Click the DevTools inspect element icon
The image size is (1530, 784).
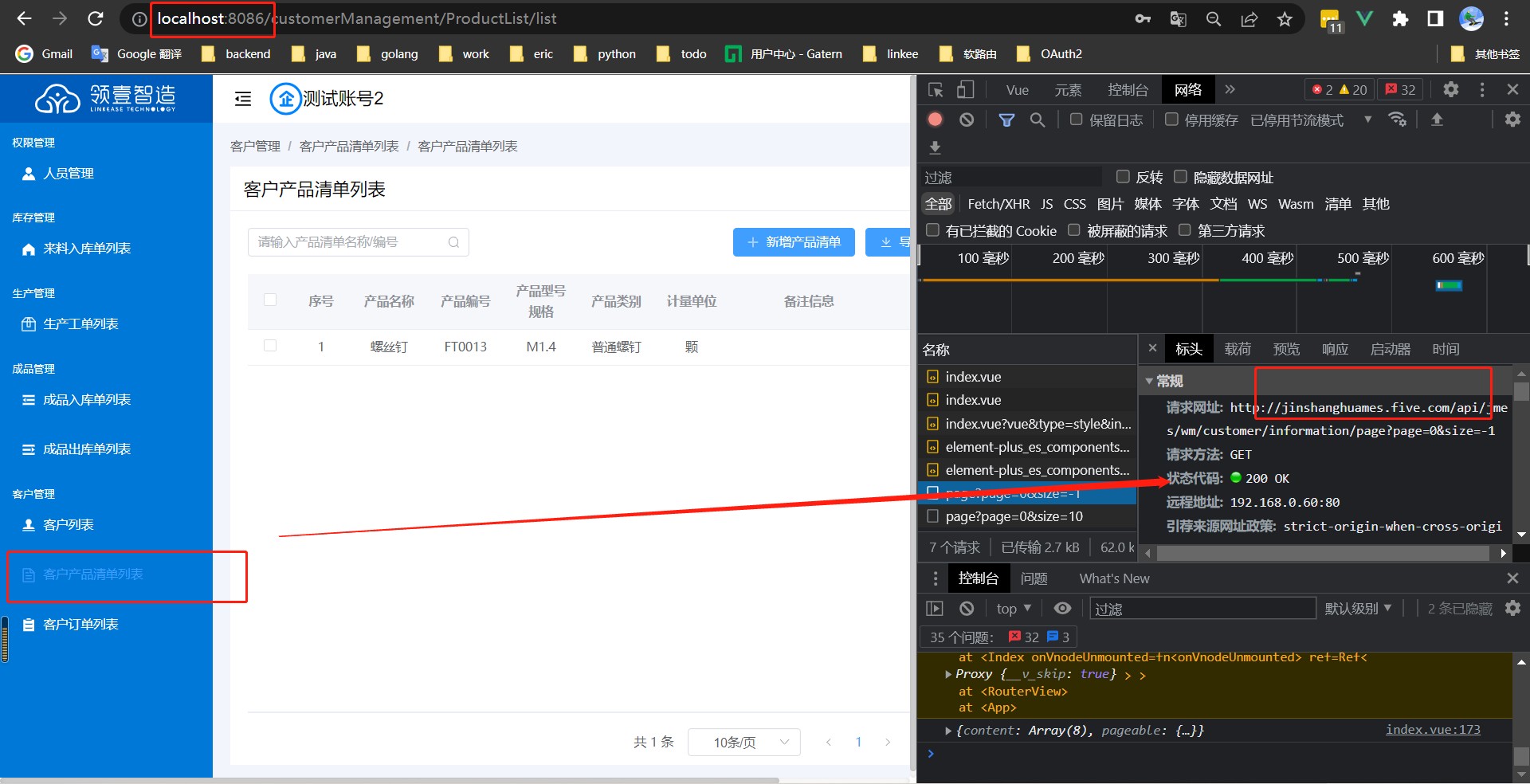tap(936, 90)
